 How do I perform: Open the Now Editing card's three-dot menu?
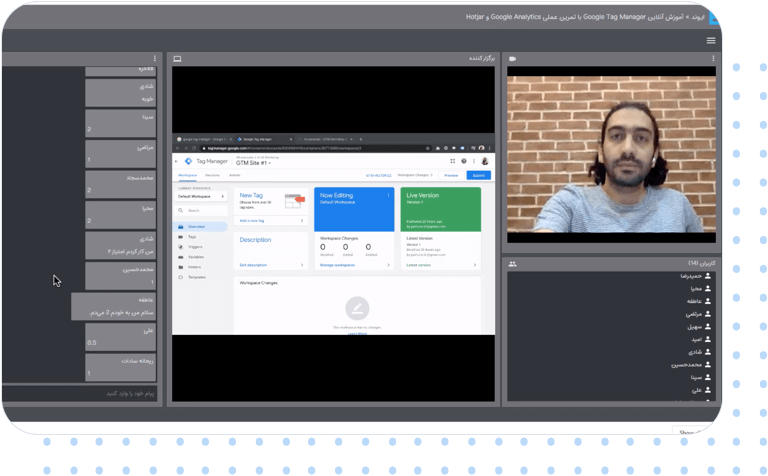[388, 195]
